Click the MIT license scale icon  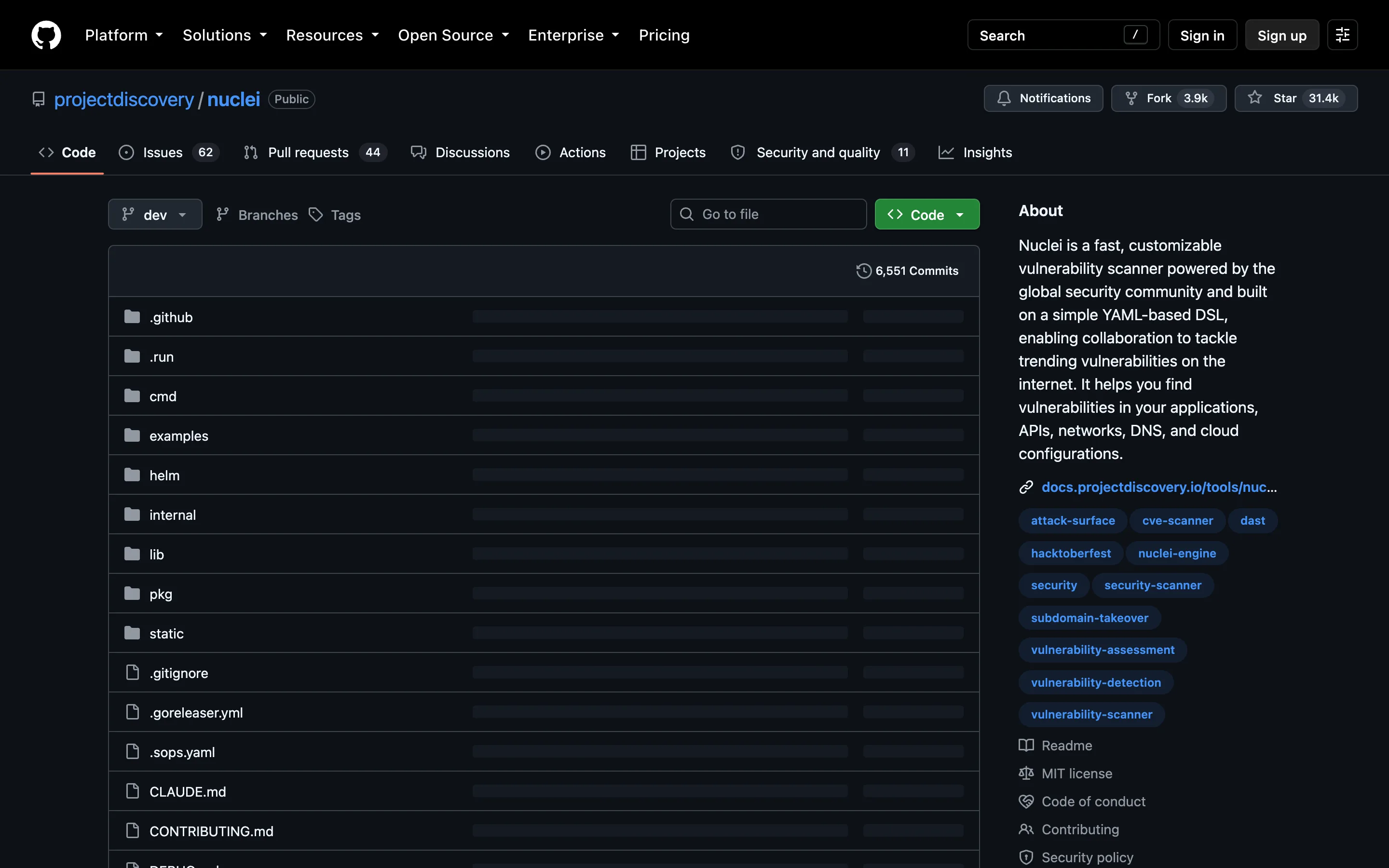coord(1026,773)
